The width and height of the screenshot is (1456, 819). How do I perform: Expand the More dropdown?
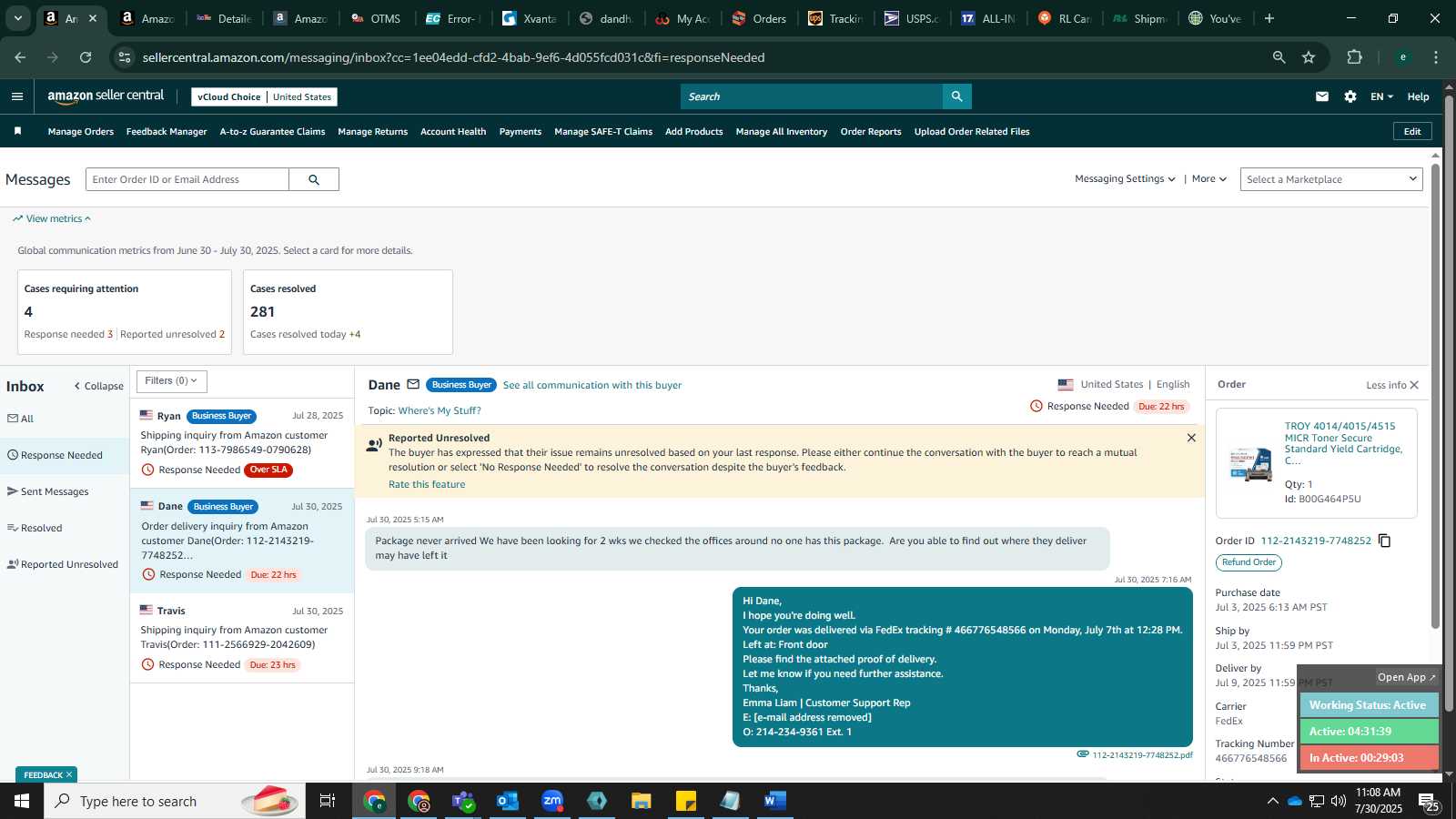point(1209,179)
